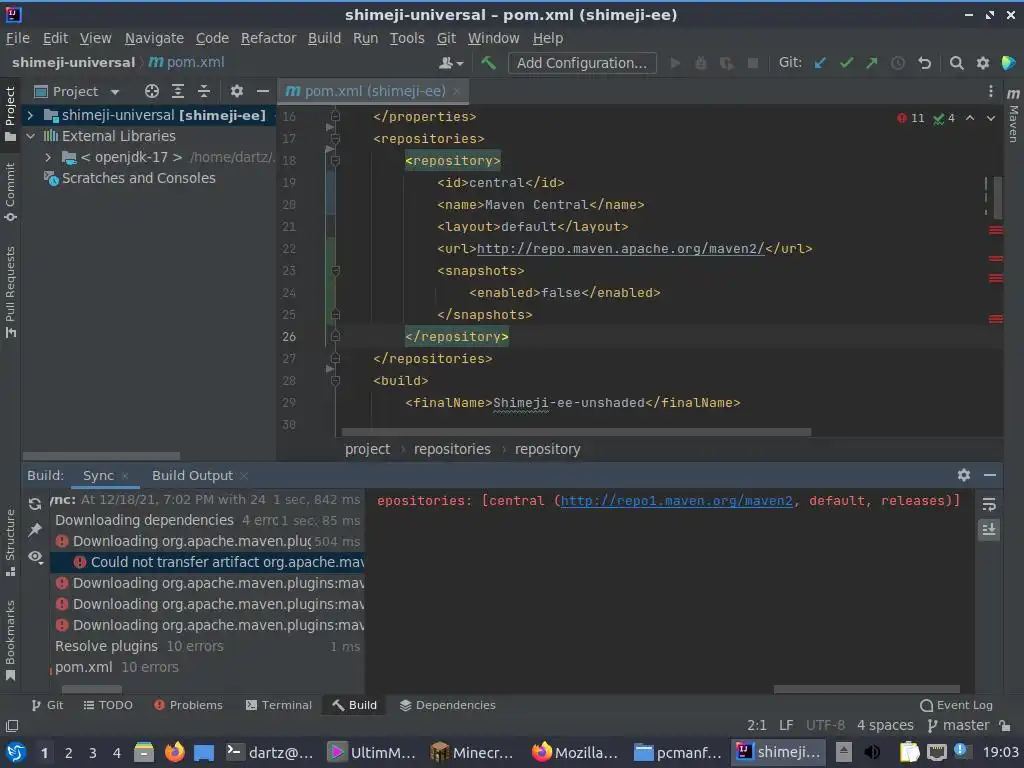Image resolution: width=1024 pixels, height=768 pixels.
Task: Click the Reload Maven sync icon
Action: [35, 504]
